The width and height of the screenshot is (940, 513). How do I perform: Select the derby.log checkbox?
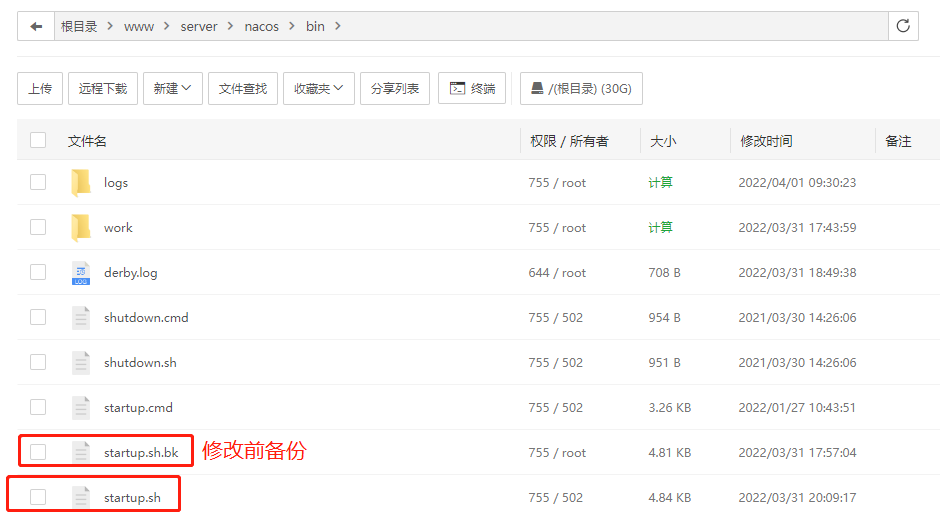click(38, 272)
